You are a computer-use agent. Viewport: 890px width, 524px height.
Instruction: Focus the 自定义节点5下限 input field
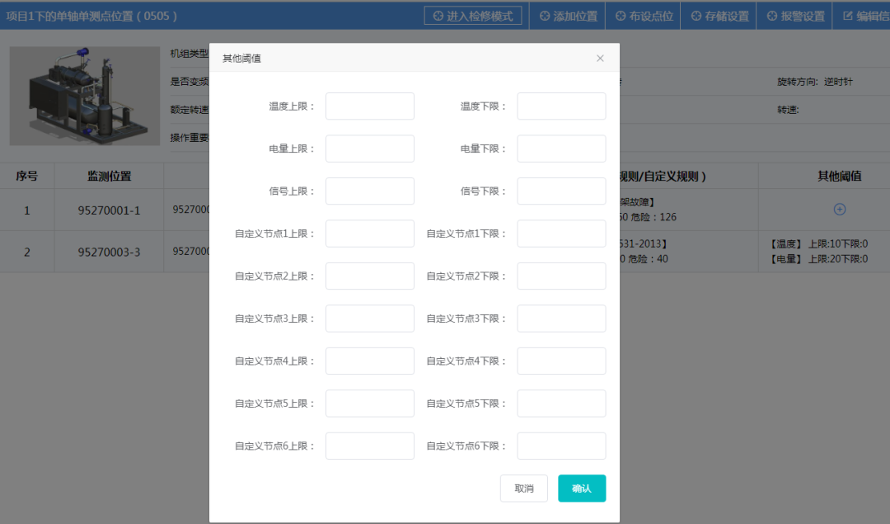pyautogui.click(x=561, y=404)
